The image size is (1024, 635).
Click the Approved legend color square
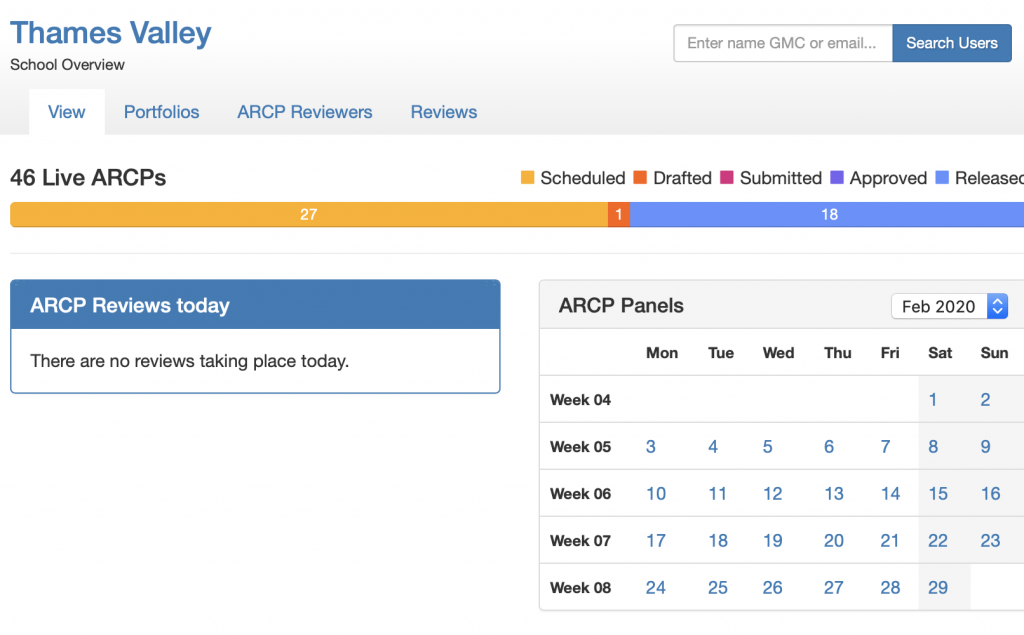point(837,178)
